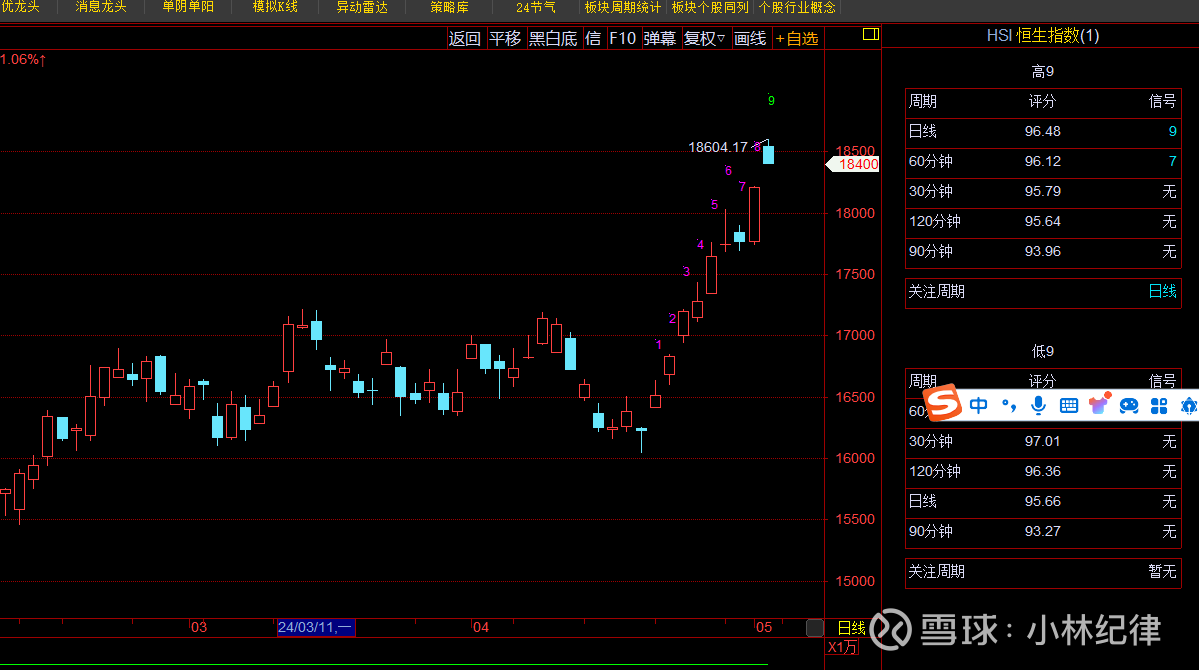1199x670 pixels.
Task: Select the 60分钟 row in 高9 table
Action: pos(1042,161)
